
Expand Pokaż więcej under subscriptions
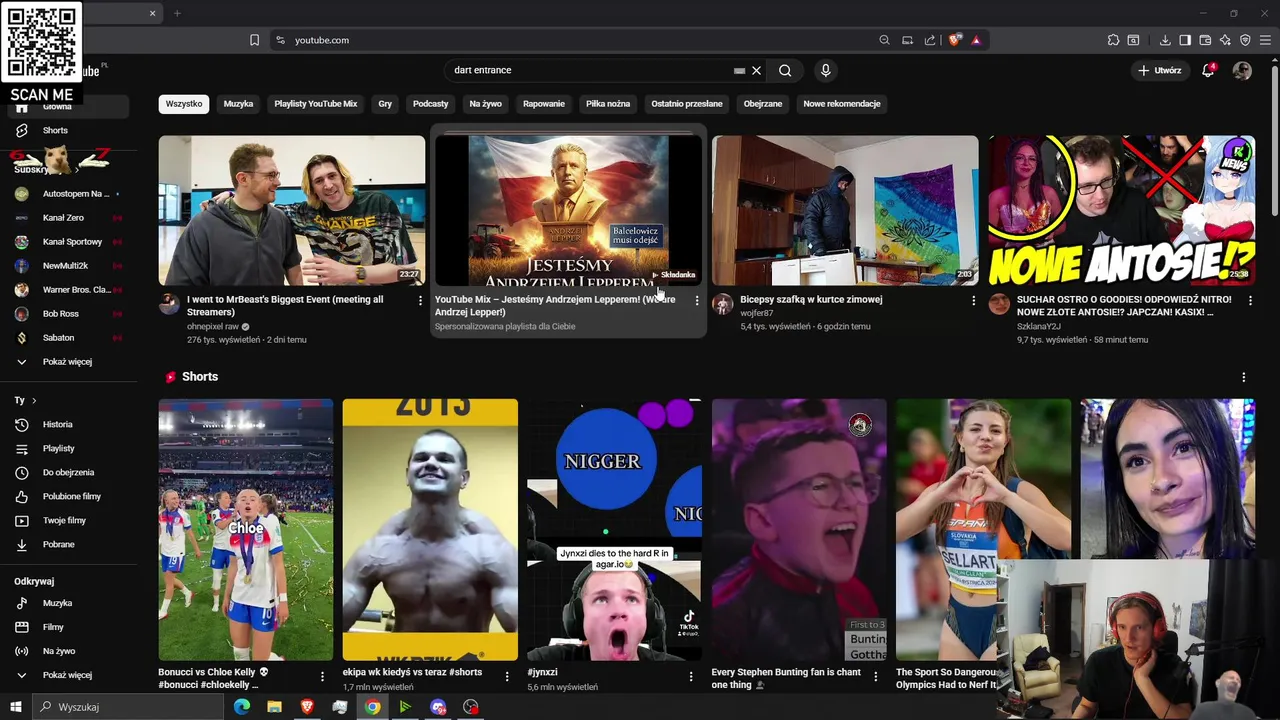tap(67, 361)
